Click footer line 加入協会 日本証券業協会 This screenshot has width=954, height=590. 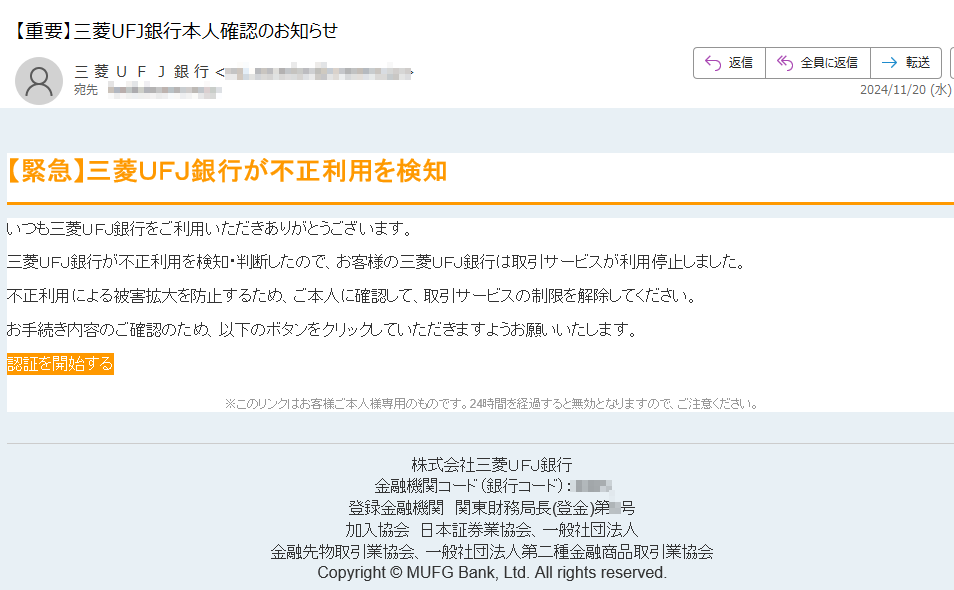tap(492, 530)
